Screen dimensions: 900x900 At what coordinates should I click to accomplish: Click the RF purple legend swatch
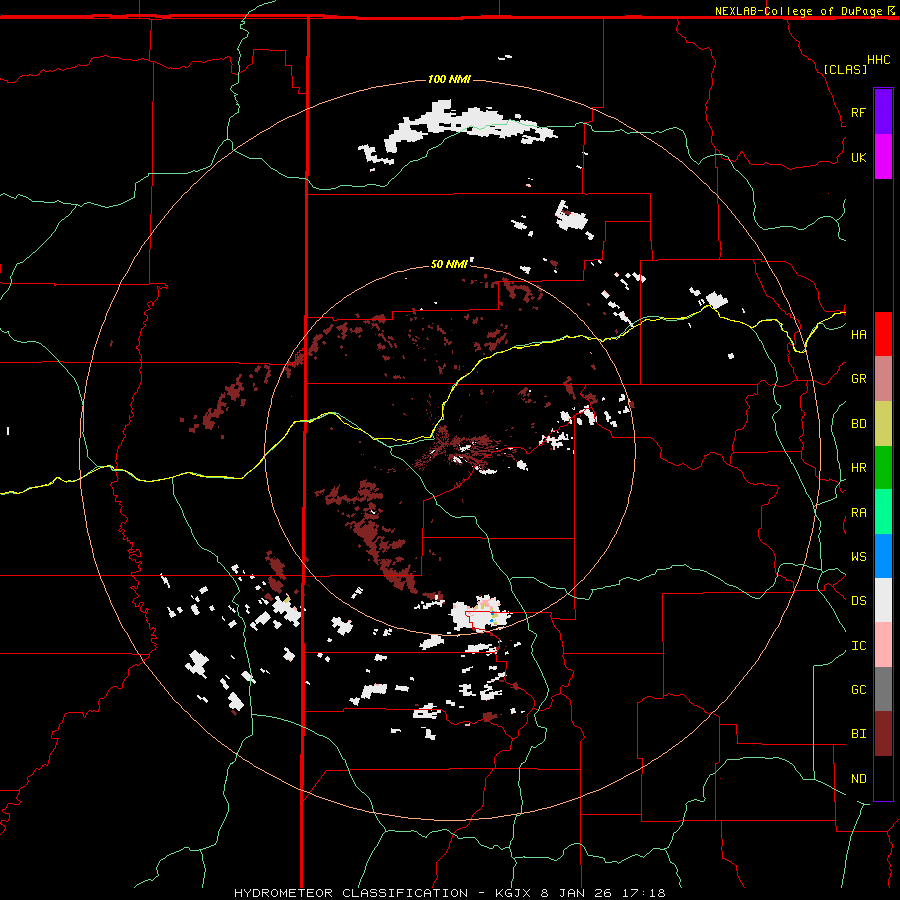tap(883, 112)
